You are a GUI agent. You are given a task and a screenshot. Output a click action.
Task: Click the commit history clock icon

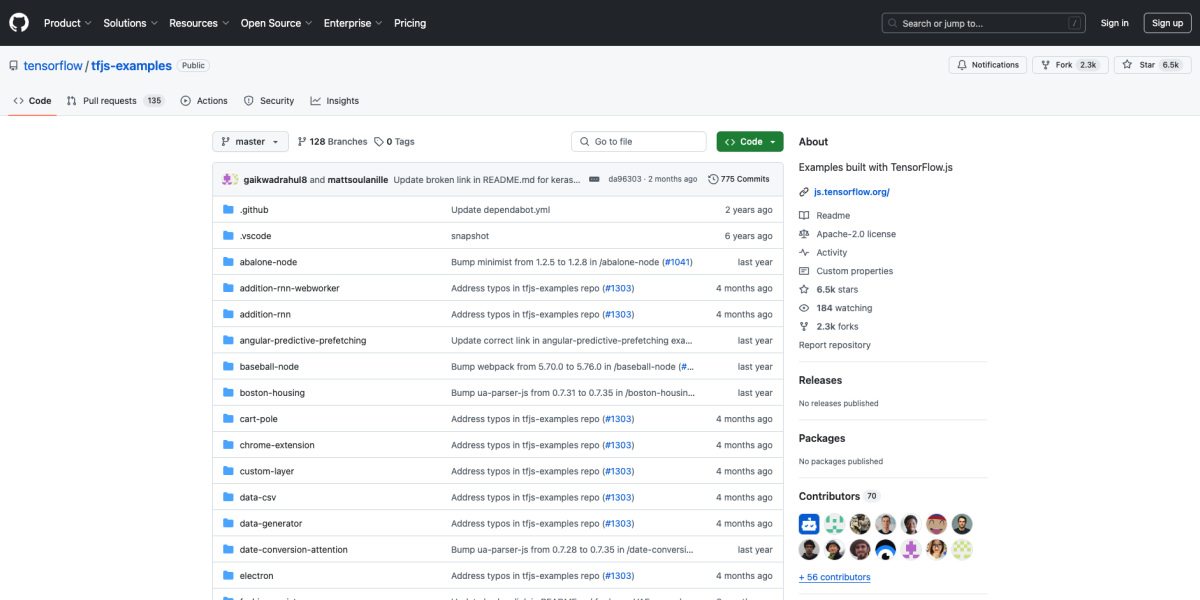click(x=713, y=179)
